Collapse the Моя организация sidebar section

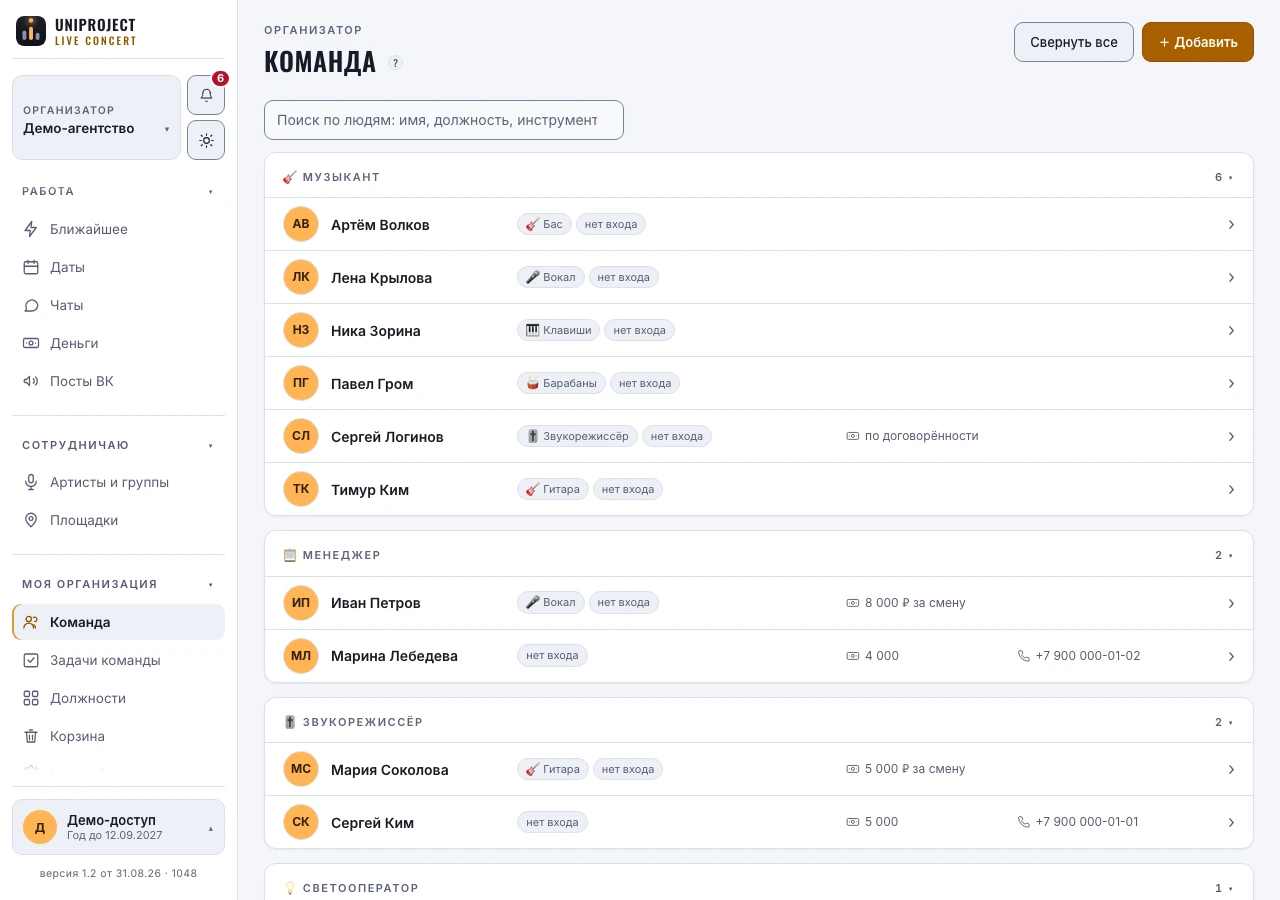118,584
